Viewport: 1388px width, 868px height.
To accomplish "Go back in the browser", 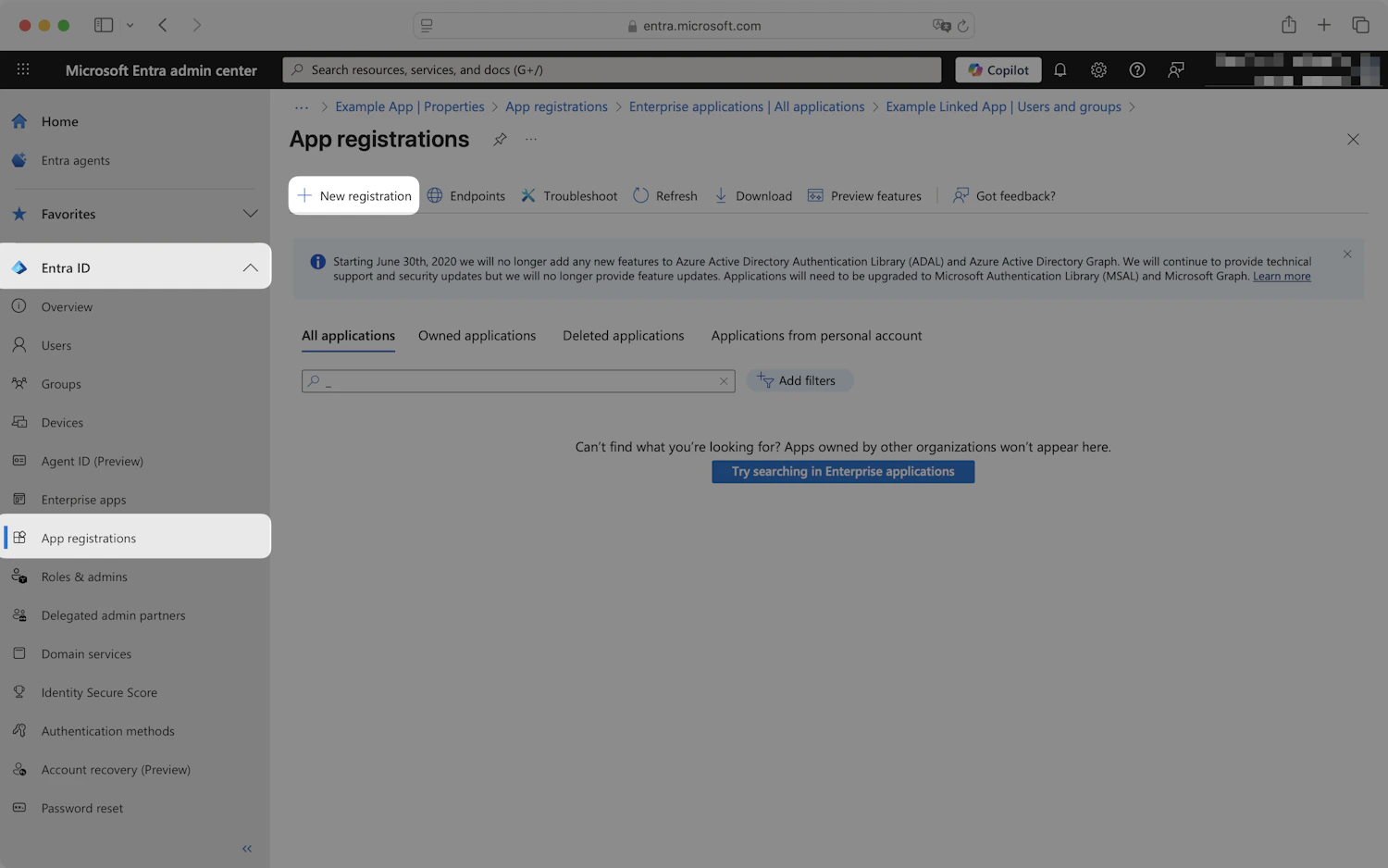I will [x=163, y=25].
